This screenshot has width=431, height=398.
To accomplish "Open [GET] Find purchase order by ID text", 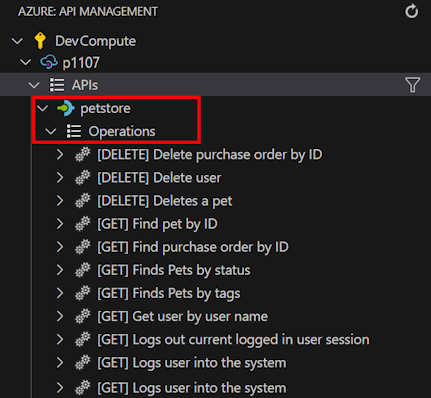I will pyautogui.click(x=193, y=247).
